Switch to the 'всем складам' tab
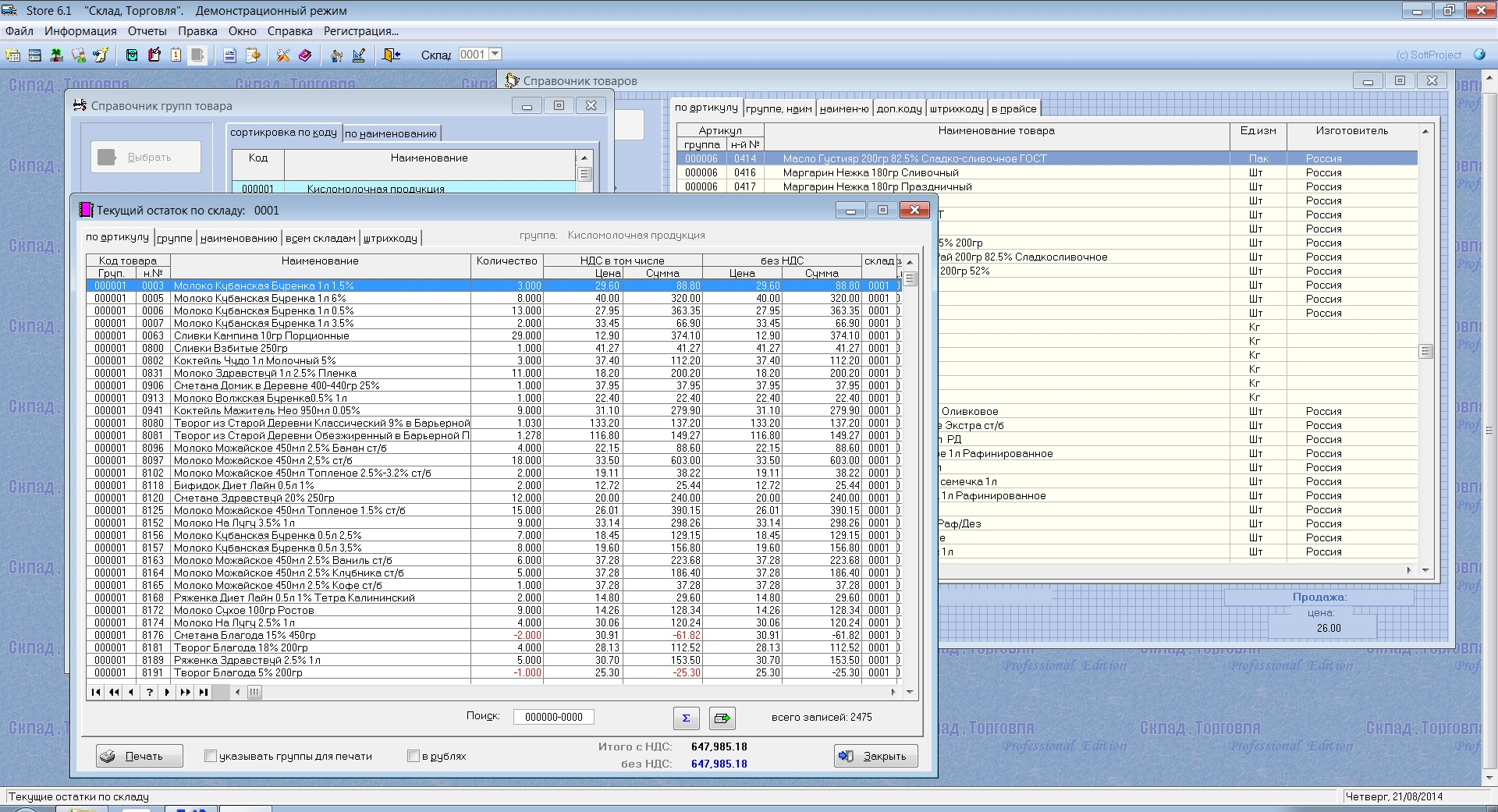Viewport: 1498px width, 812px height. (x=320, y=238)
